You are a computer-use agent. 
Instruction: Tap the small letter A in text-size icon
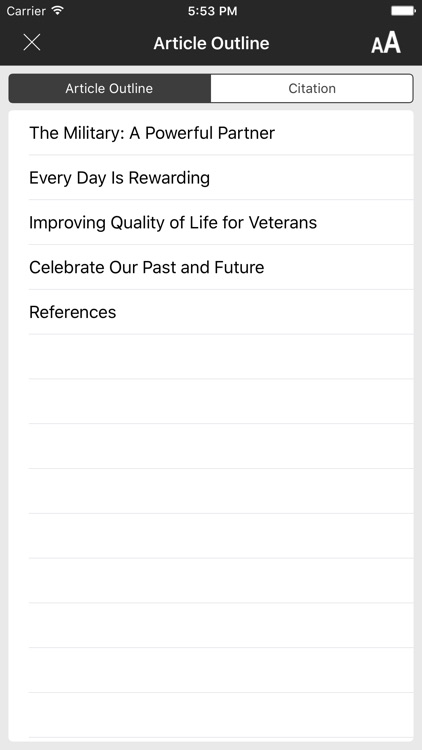(x=377, y=46)
